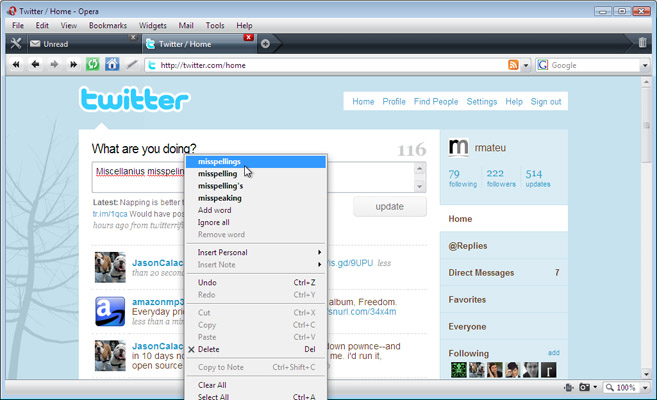Click the Rewind navigation button
Image resolution: width=657 pixels, height=400 pixels.
17,65
